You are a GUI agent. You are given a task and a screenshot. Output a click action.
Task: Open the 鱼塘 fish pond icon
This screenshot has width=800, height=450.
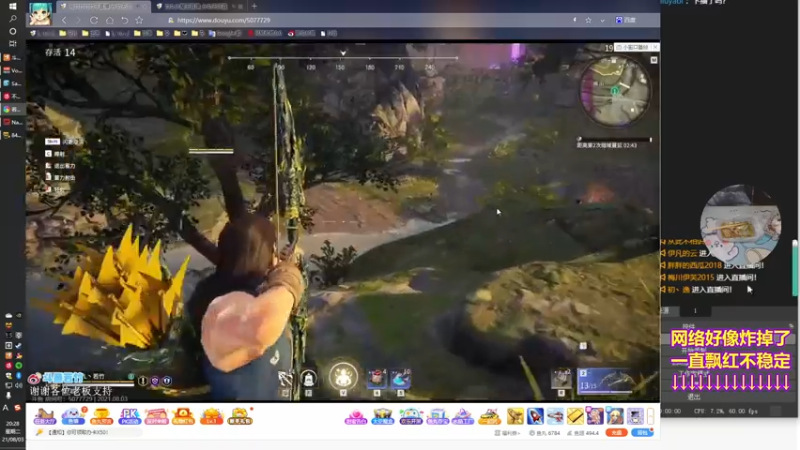pyautogui.click(x=73, y=416)
